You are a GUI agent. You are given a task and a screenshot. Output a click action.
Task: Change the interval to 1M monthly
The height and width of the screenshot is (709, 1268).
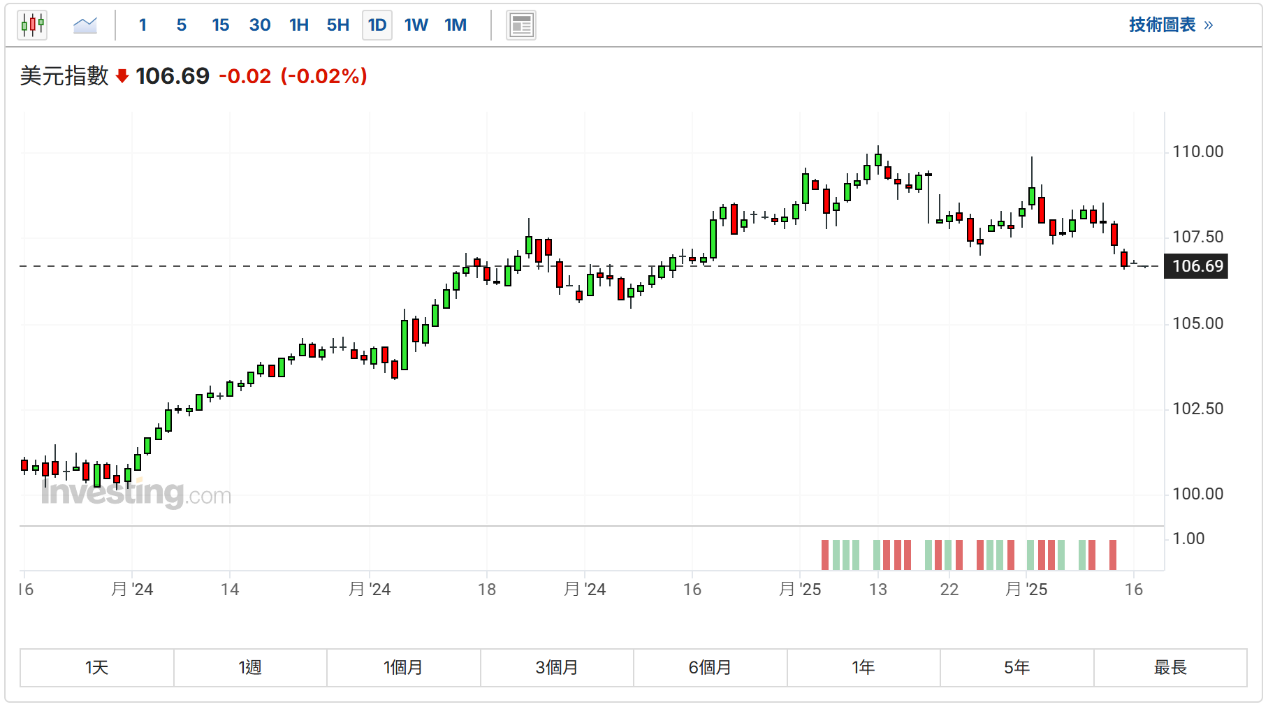(x=456, y=25)
